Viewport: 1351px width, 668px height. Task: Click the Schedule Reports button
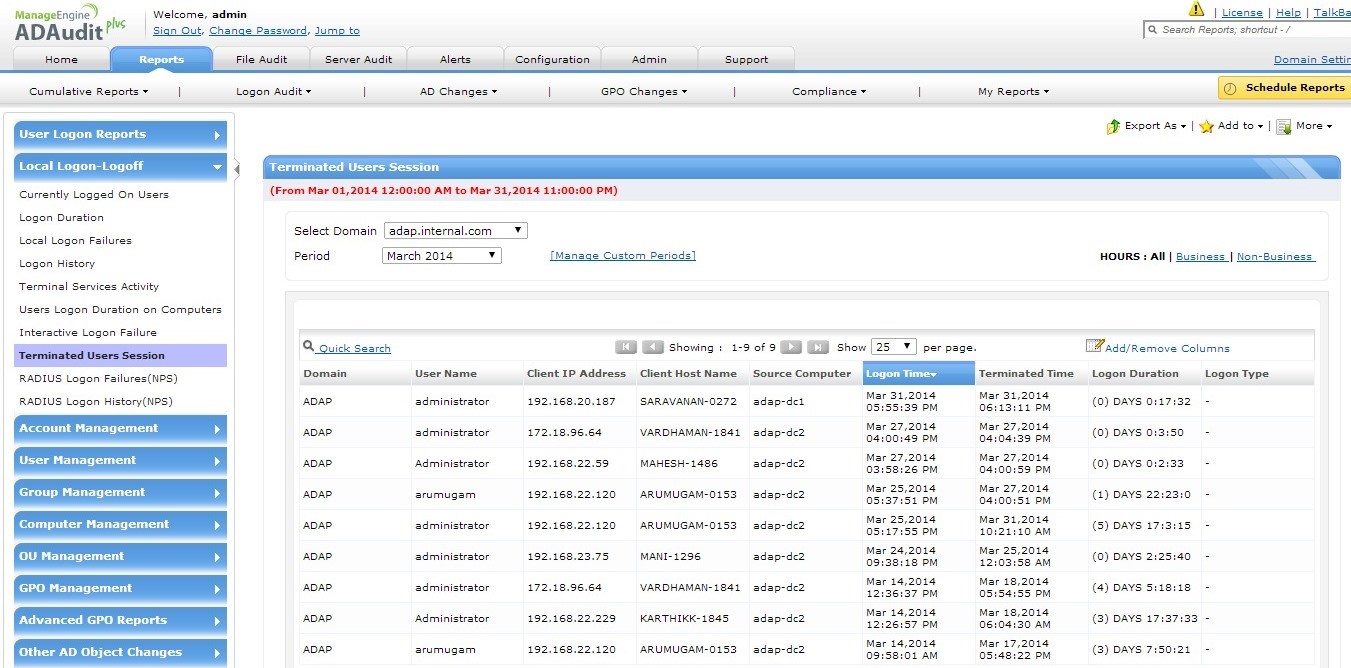(x=1284, y=88)
